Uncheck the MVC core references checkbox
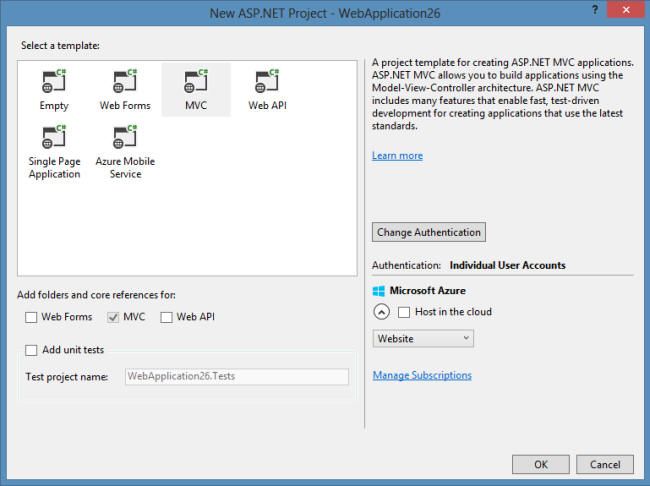The width and height of the screenshot is (650, 486). click(113, 317)
